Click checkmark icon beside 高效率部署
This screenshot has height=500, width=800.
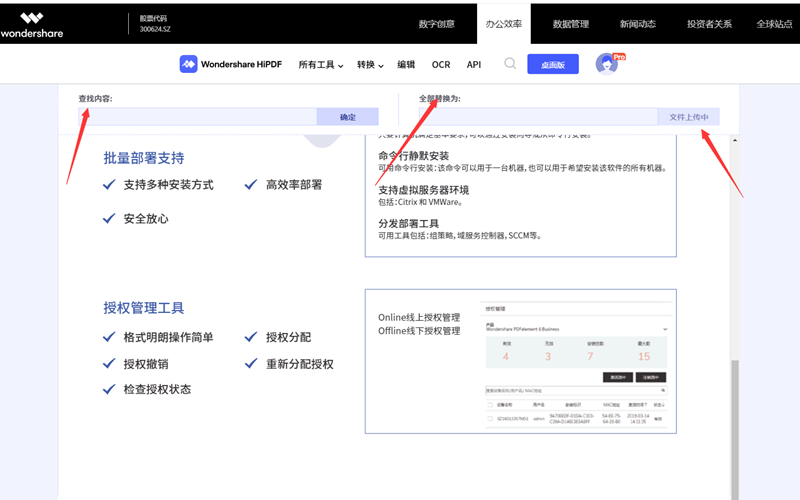(x=250, y=185)
